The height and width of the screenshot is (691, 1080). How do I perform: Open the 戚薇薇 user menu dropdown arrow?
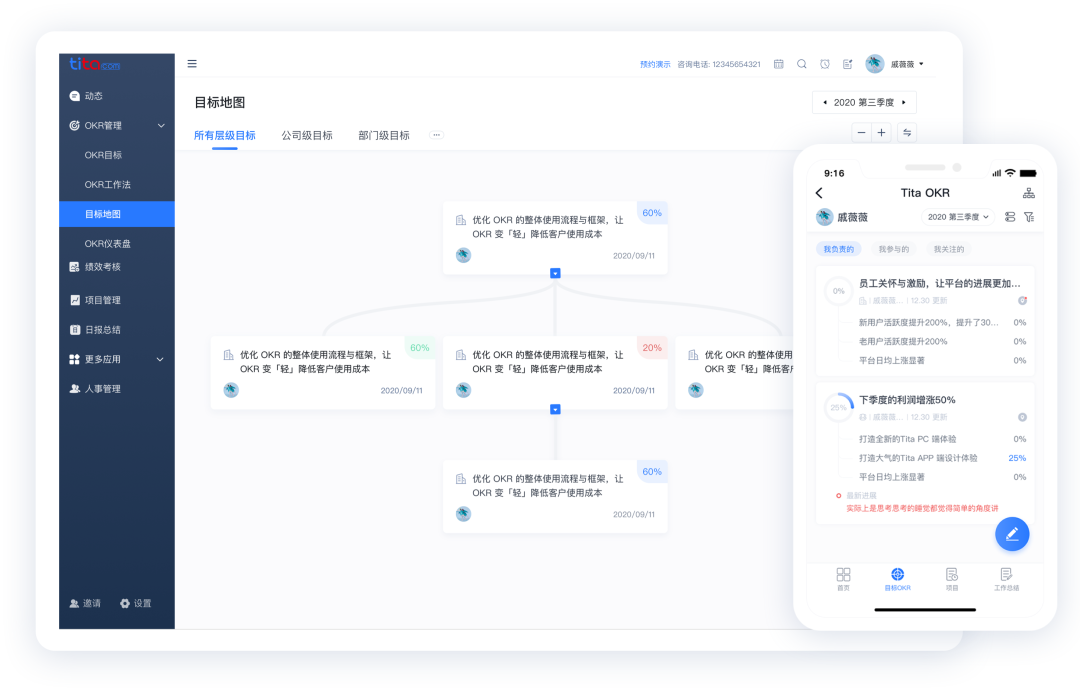click(x=922, y=64)
